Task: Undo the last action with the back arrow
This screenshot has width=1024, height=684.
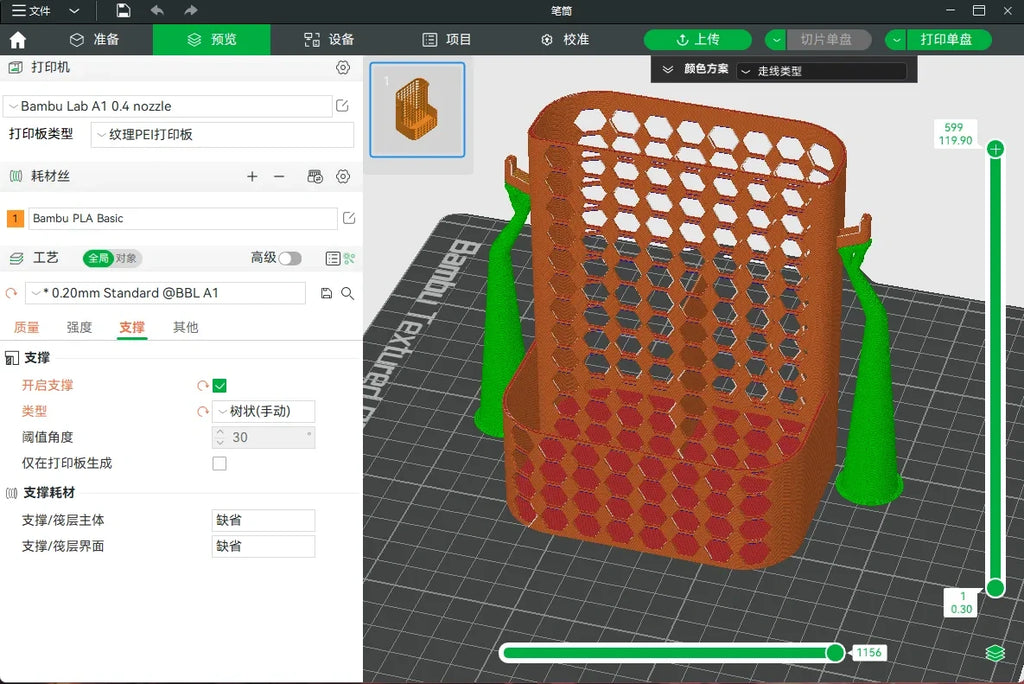Action: [x=157, y=10]
